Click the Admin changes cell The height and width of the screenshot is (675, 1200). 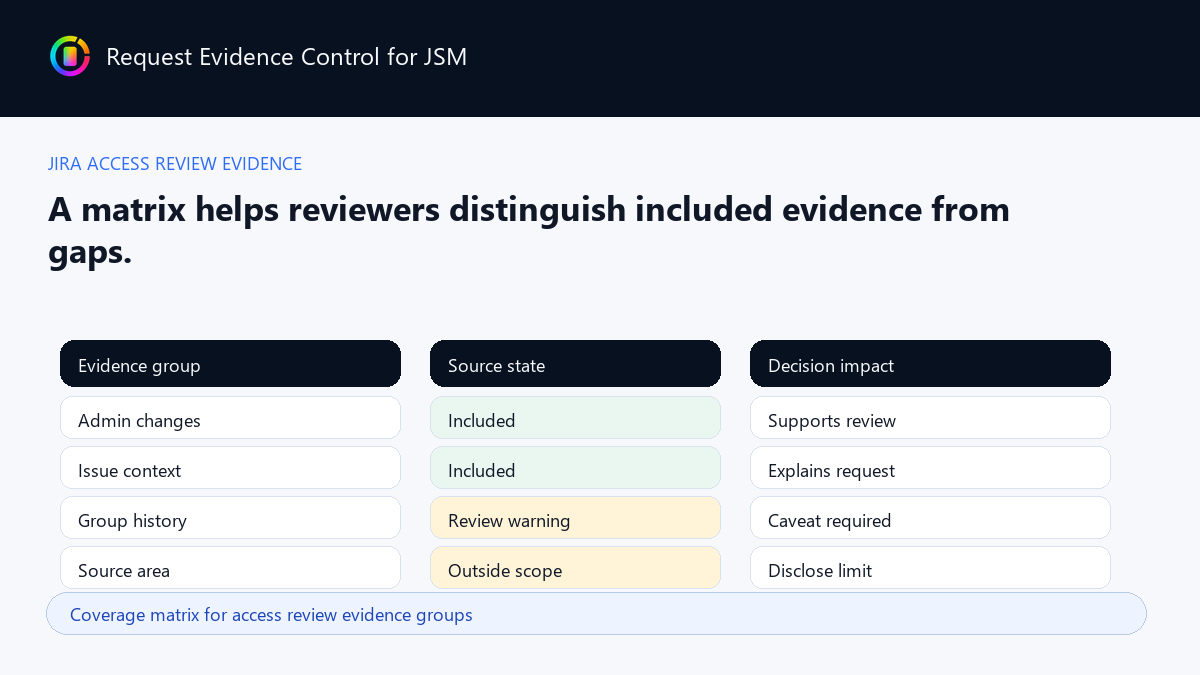pyautogui.click(x=230, y=418)
